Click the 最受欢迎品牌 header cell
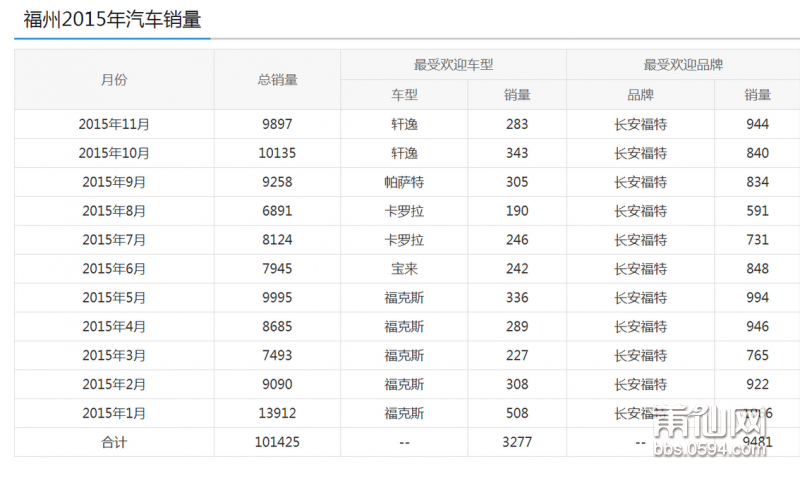 [x=683, y=65]
